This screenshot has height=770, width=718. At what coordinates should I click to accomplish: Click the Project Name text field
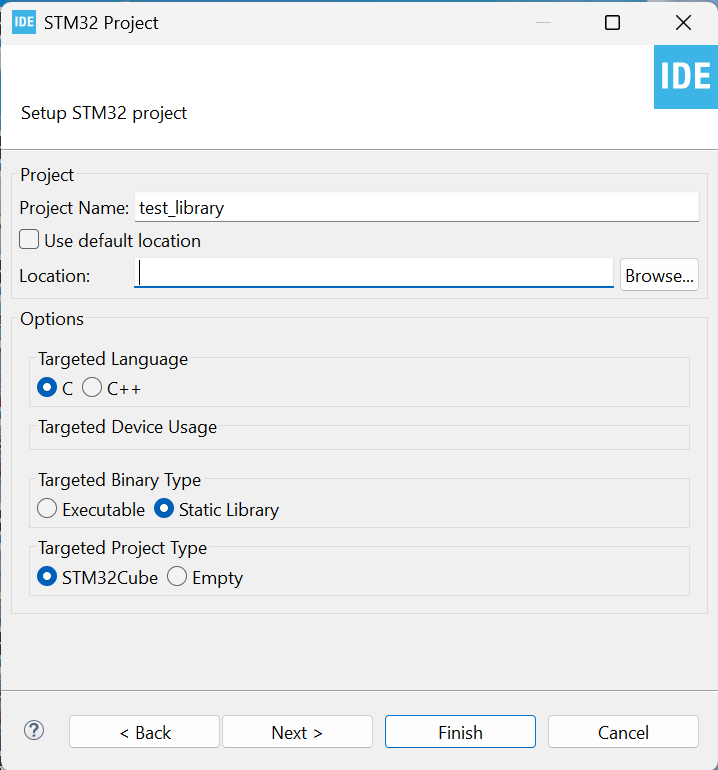point(416,208)
